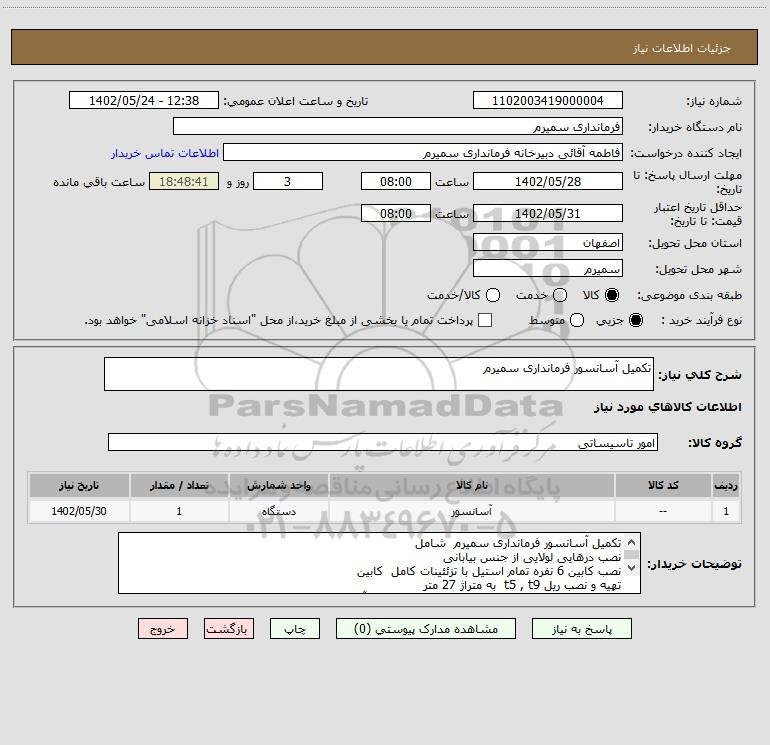This screenshot has width=770, height=745.
Task: Click the تعداد / مقدار column header
Action: (x=179, y=485)
